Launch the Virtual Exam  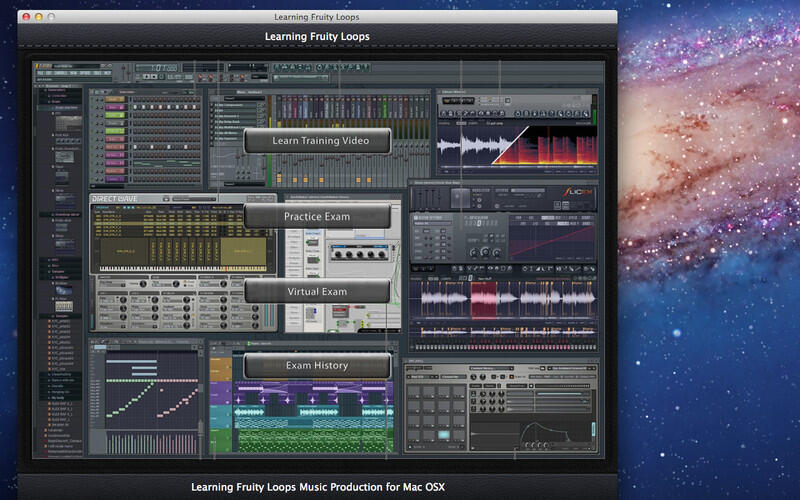pyautogui.click(x=316, y=291)
